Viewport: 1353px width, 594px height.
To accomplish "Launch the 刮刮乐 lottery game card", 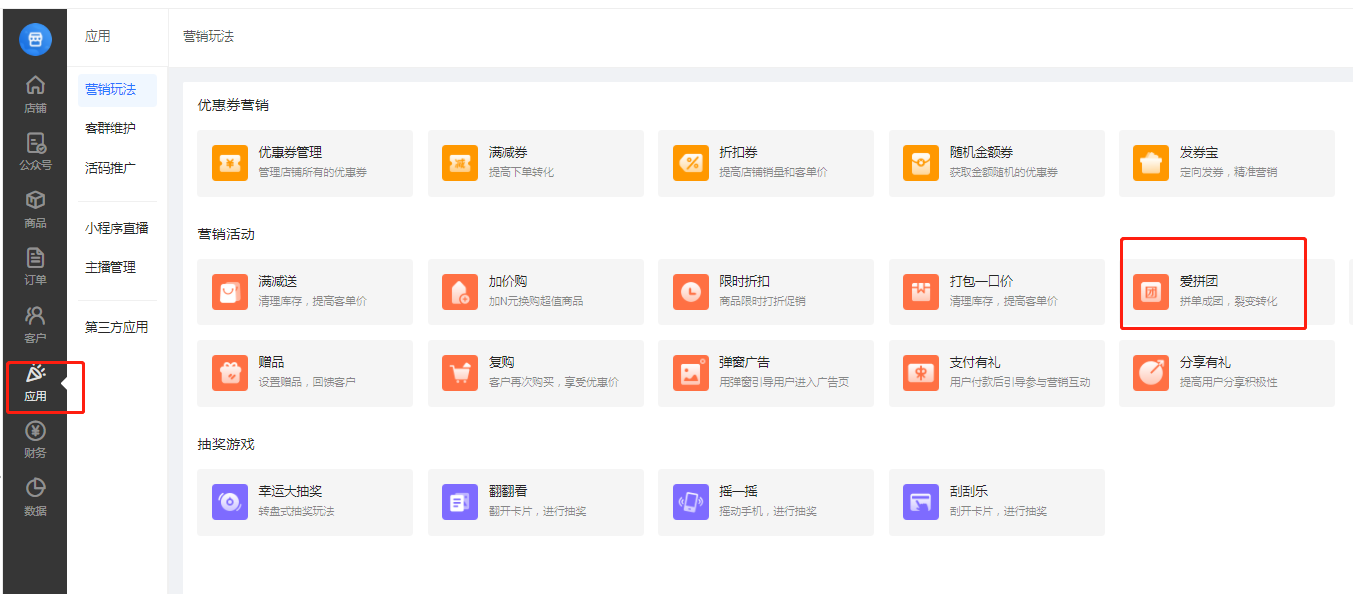I will [x=996, y=502].
